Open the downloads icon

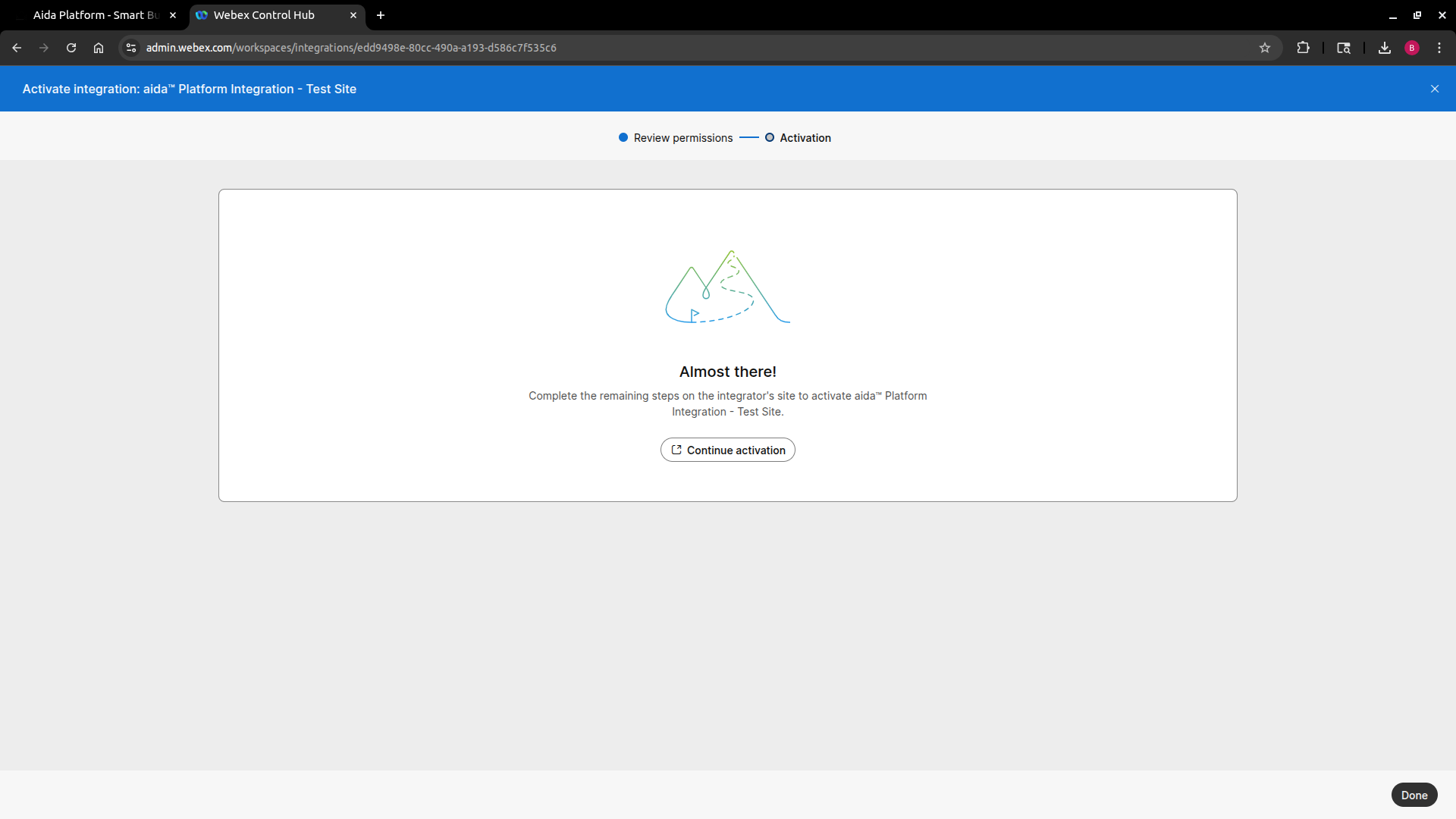point(1384,48)
